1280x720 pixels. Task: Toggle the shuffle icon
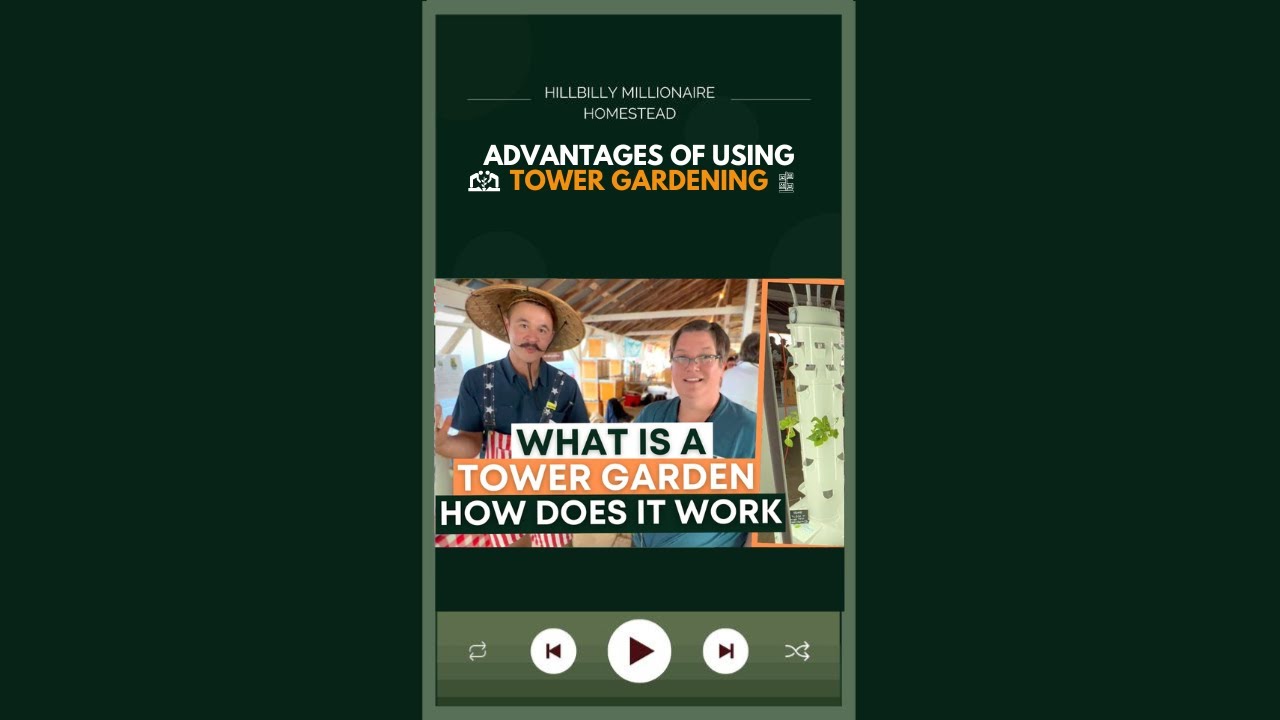pyautogui.click(x=797, y=651)
